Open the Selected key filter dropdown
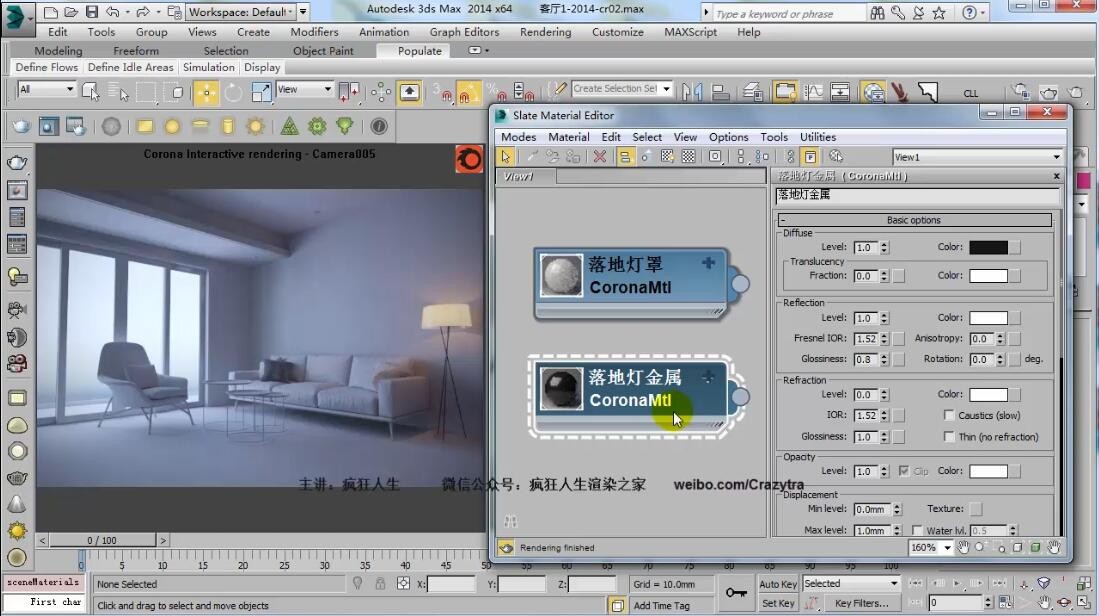Screen dimensions: 1099x616 850,583
